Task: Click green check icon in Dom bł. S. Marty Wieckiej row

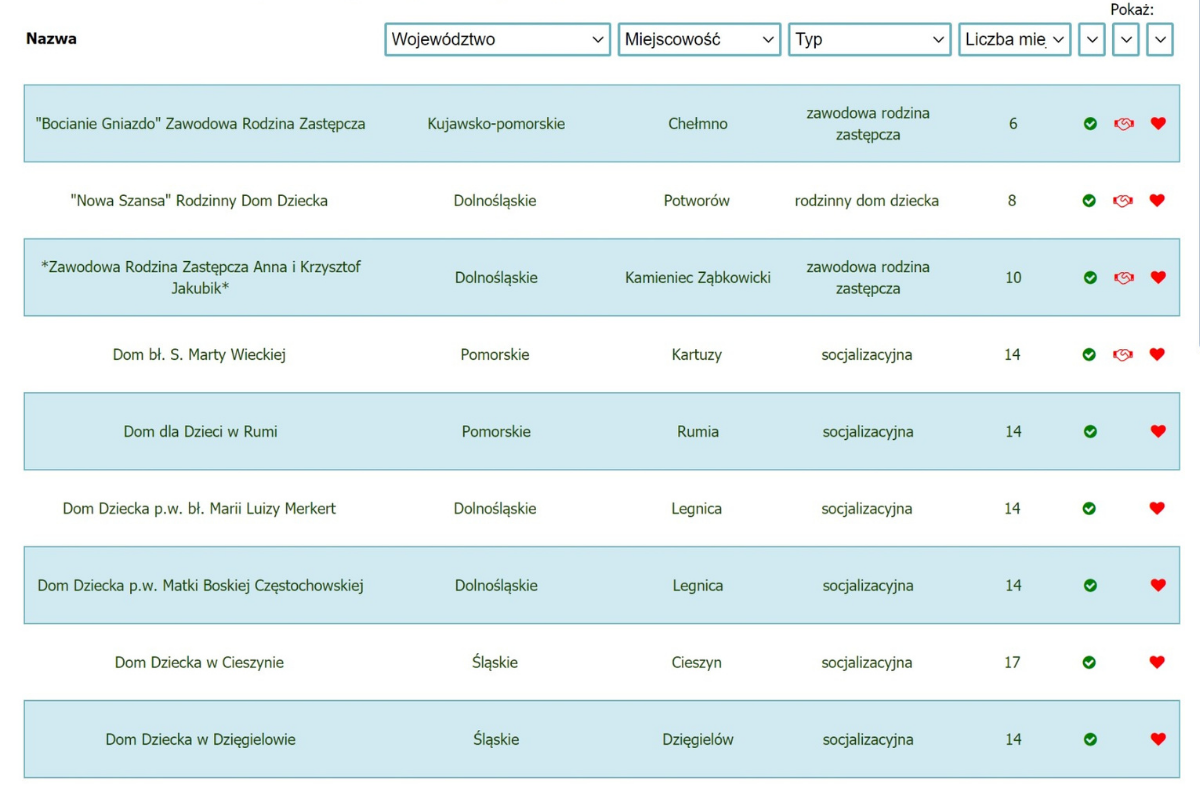Action: point(1089,354)
